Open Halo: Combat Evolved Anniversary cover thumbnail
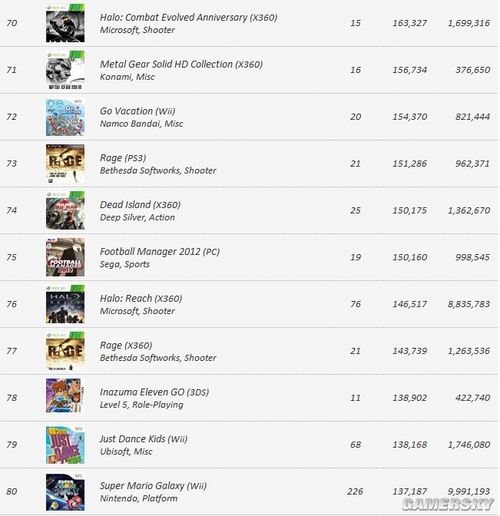This screenshot has height=516, width=500. [x=65, y=23]
